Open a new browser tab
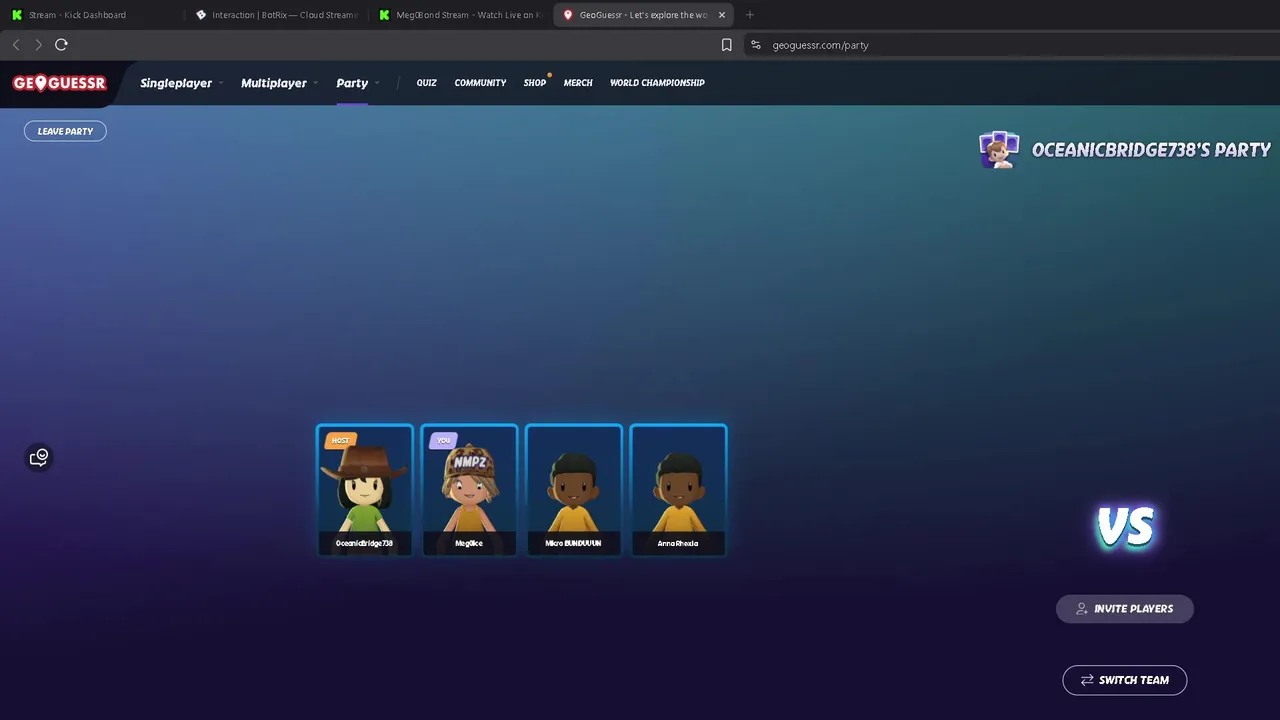The width and height of the screenshot is (1280, 720). [750, 15]
